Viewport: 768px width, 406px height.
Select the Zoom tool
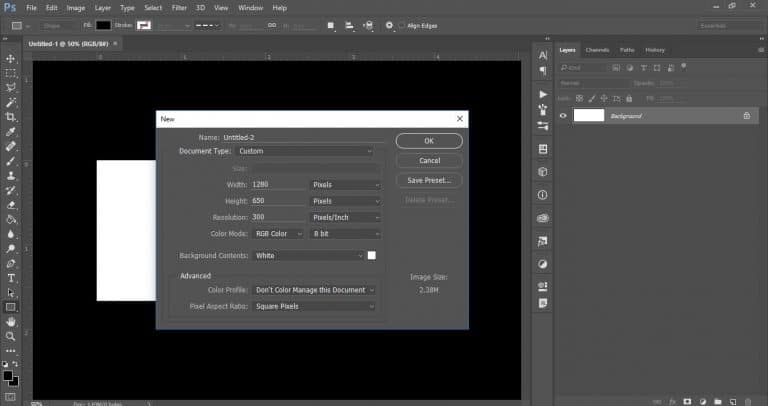tap(11, 336)
